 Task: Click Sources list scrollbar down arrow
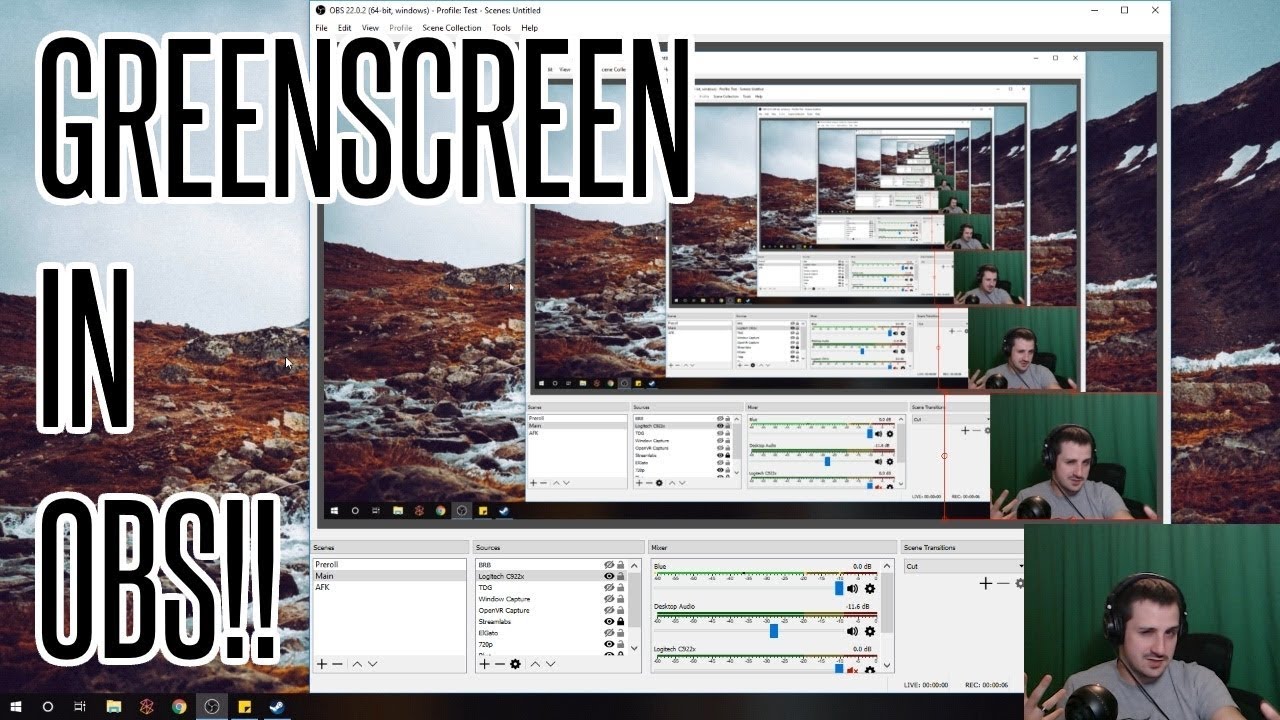pyautogui.click(x=634, y=649)
